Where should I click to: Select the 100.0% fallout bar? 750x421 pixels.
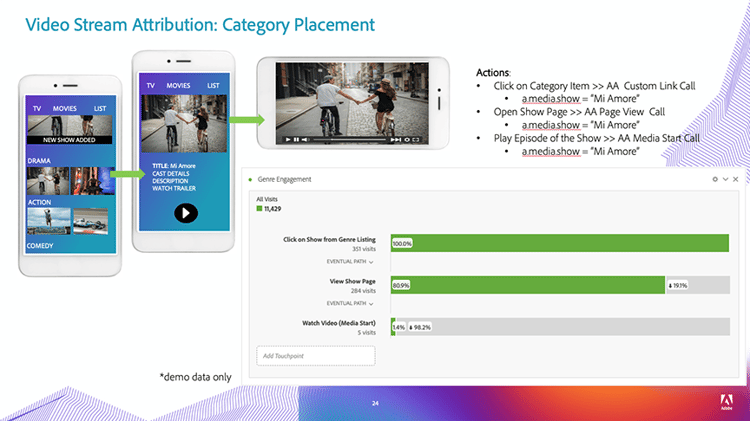pyautogui.click(x=560, y=243)
